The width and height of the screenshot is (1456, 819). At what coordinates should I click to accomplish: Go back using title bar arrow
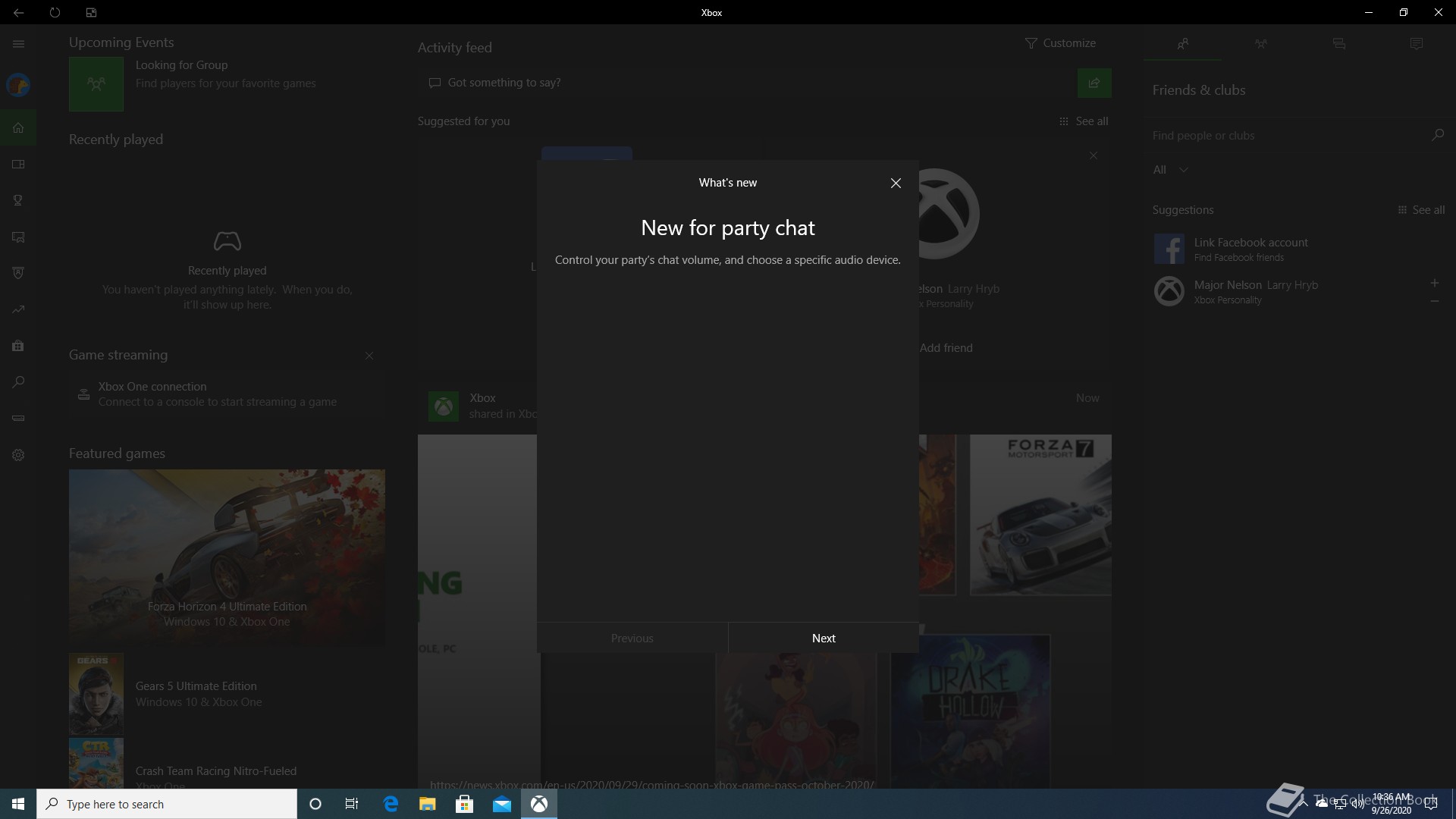[18, 12]
